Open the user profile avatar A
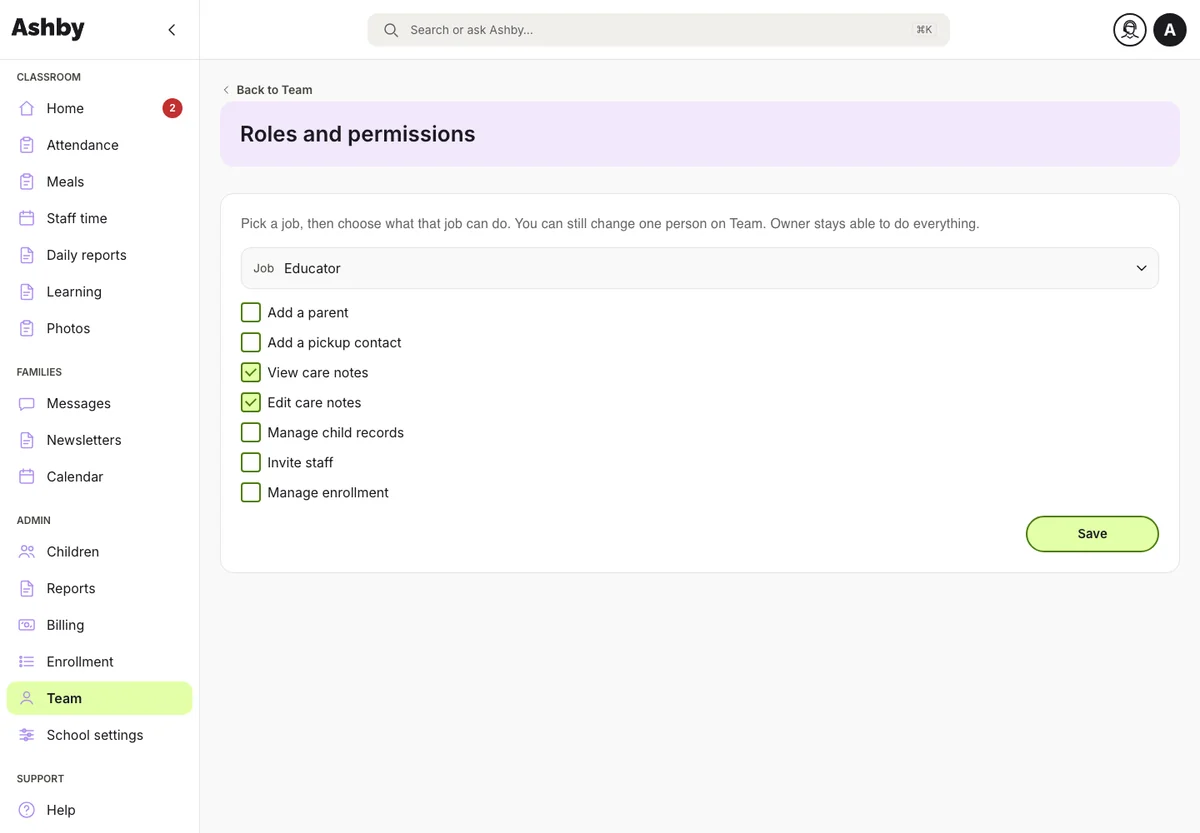 coord(1170,30)
